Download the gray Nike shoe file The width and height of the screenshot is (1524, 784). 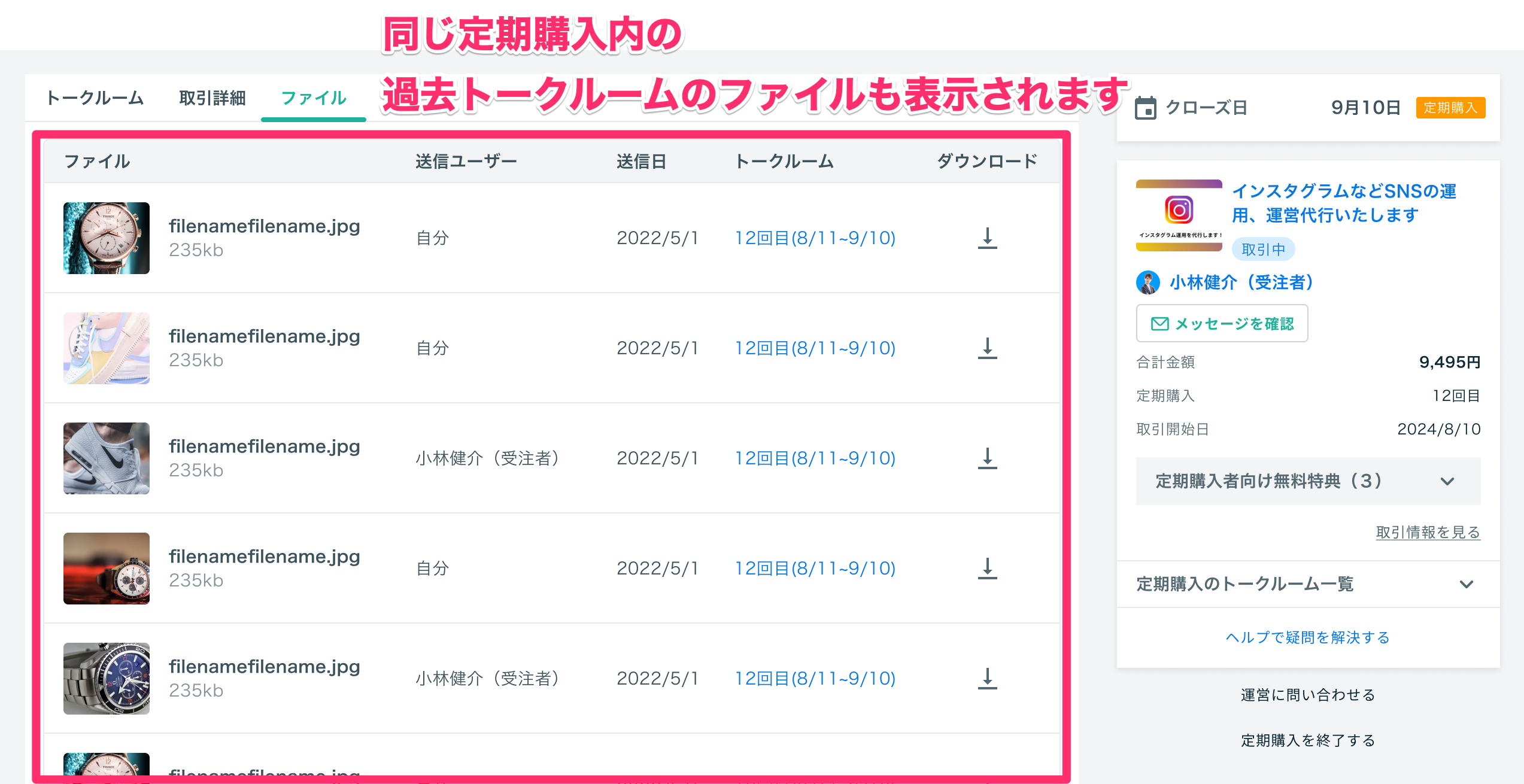987,458
